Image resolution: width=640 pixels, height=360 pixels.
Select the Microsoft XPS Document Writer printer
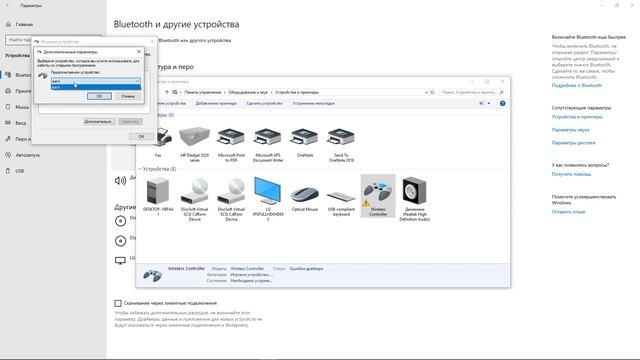point(267,136)
